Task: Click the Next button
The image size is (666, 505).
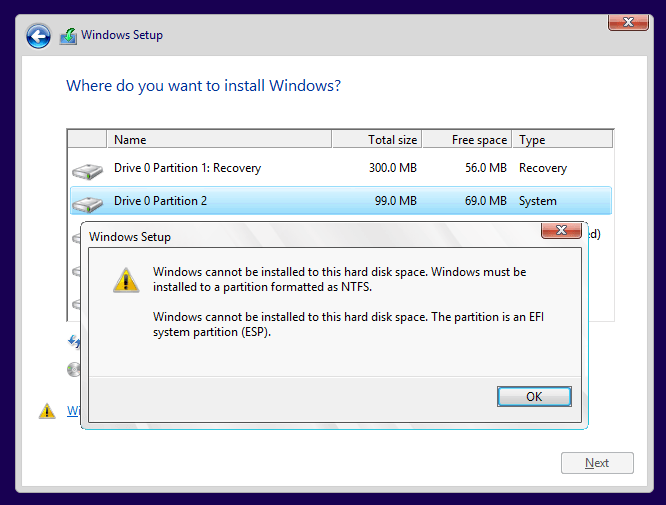Action: [x=597, y=463]
